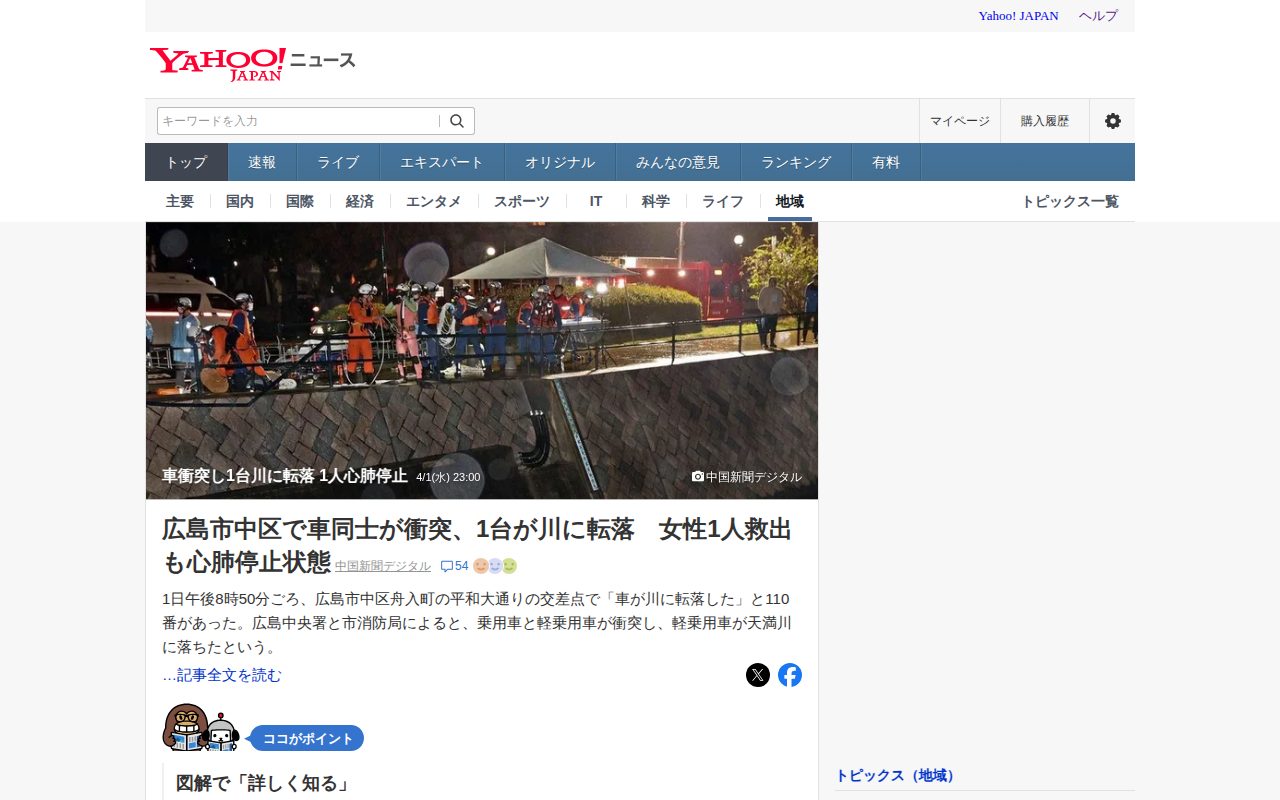Open settings via the gear icon
1280x800 pixels.
[1113, 121]
